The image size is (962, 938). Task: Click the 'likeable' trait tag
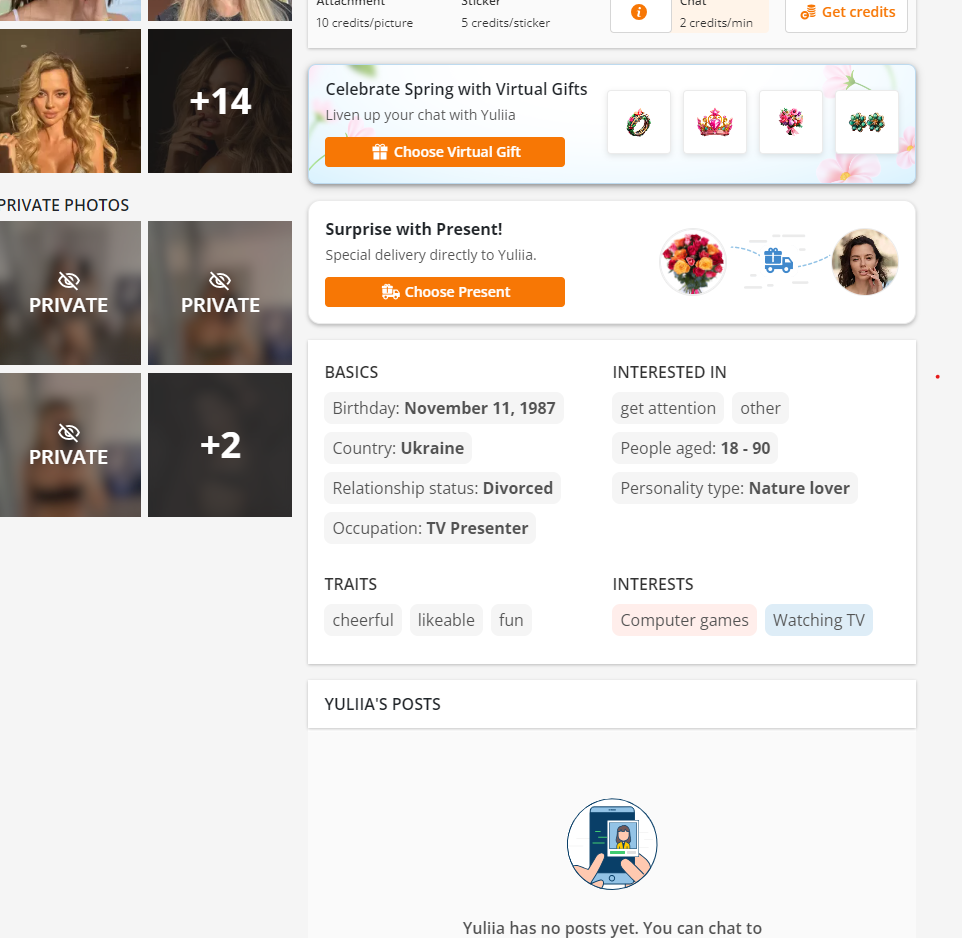click(446, 620)
